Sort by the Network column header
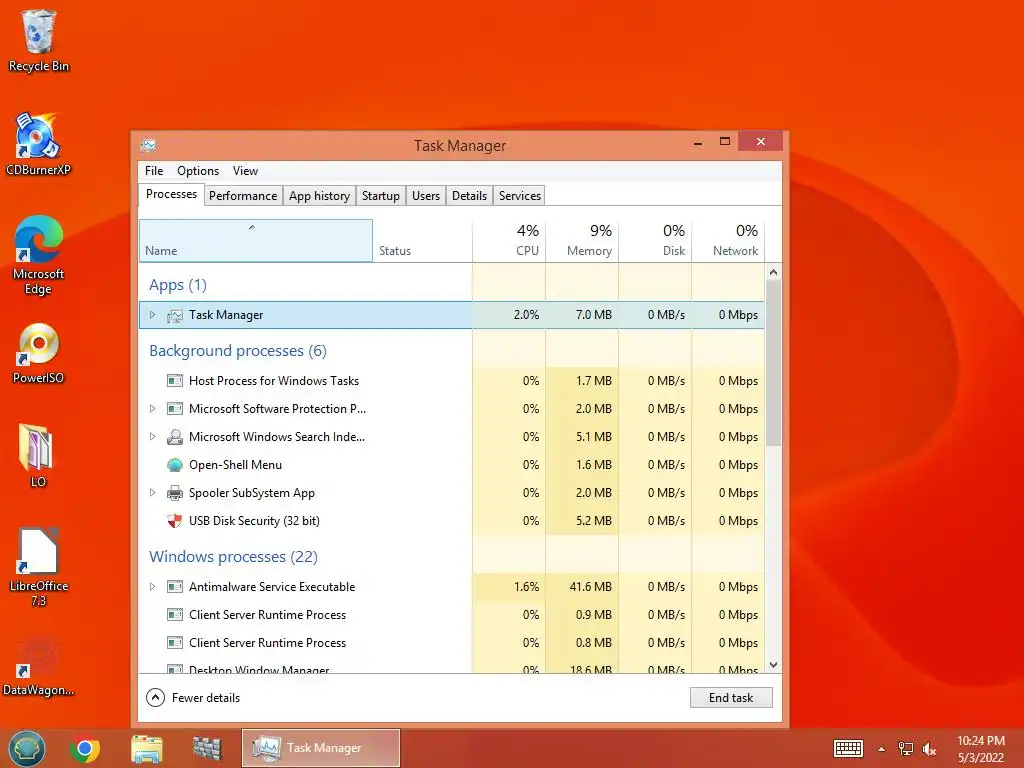The height and width of the screenshot is (768, 1024). 728,241
